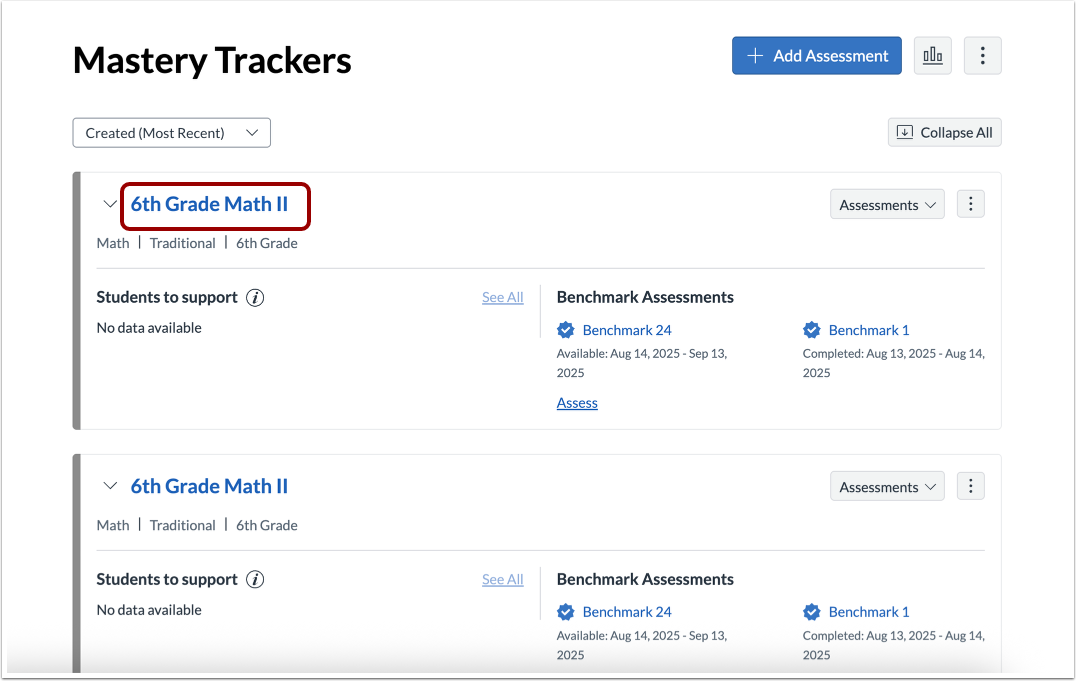Open the options menu next to Add Assessment
1076x681 pixels.
(x=982, y=55)
